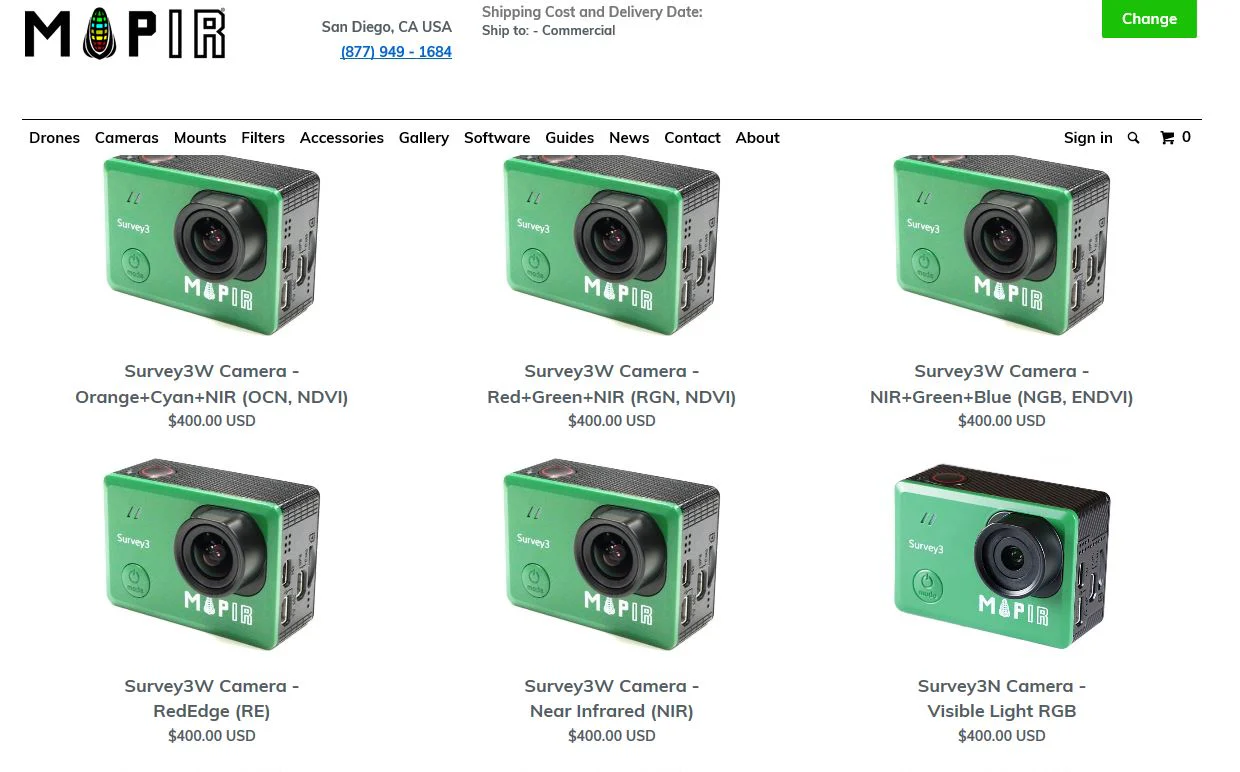Open the Contact page
Image resolution: width=1240 pixels, height=772 pixels.
coord(692,138)
